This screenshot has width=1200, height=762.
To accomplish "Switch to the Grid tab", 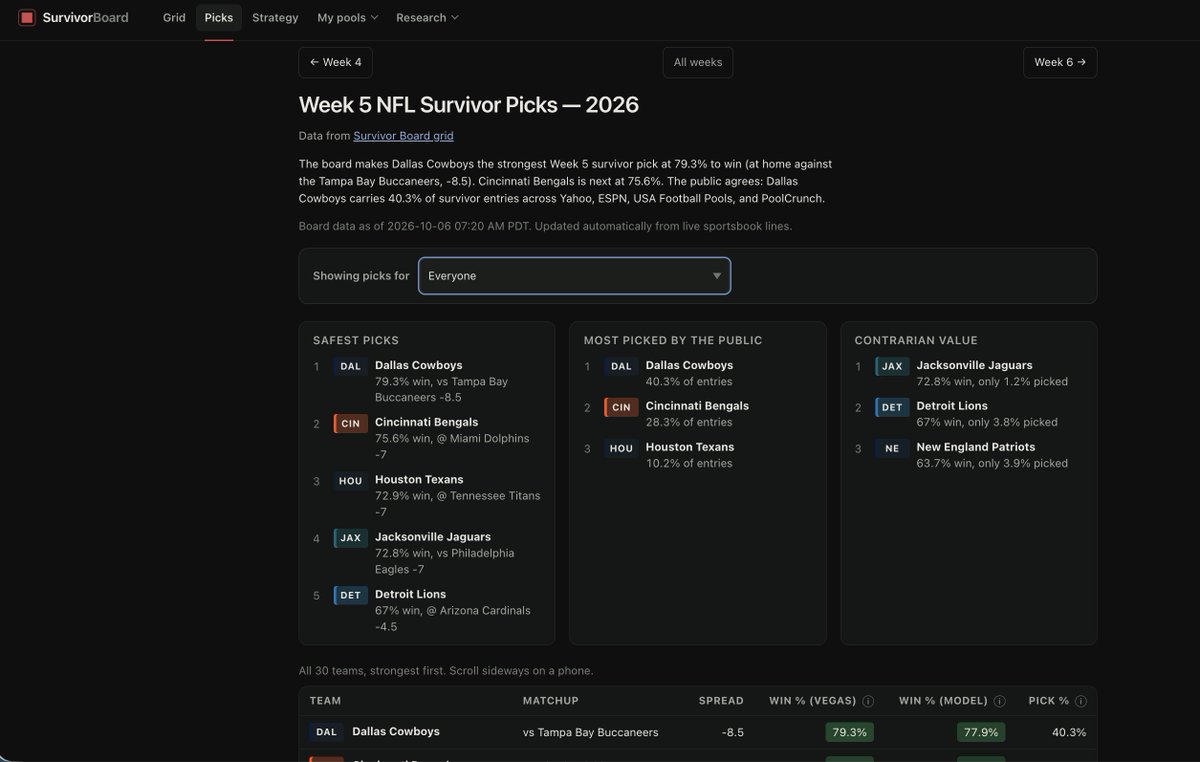I will 174,18.
